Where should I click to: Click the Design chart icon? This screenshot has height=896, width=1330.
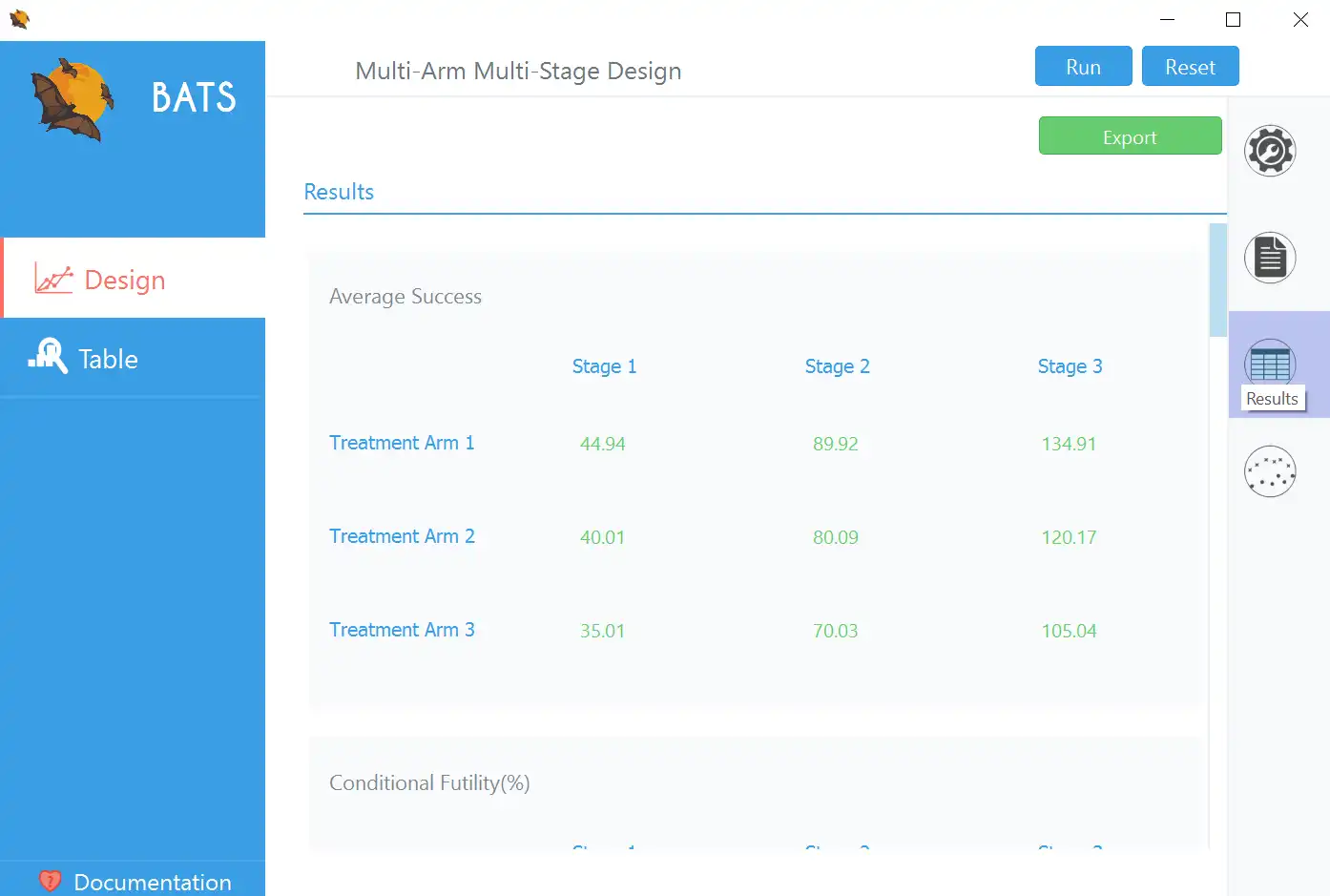[53, 279]
